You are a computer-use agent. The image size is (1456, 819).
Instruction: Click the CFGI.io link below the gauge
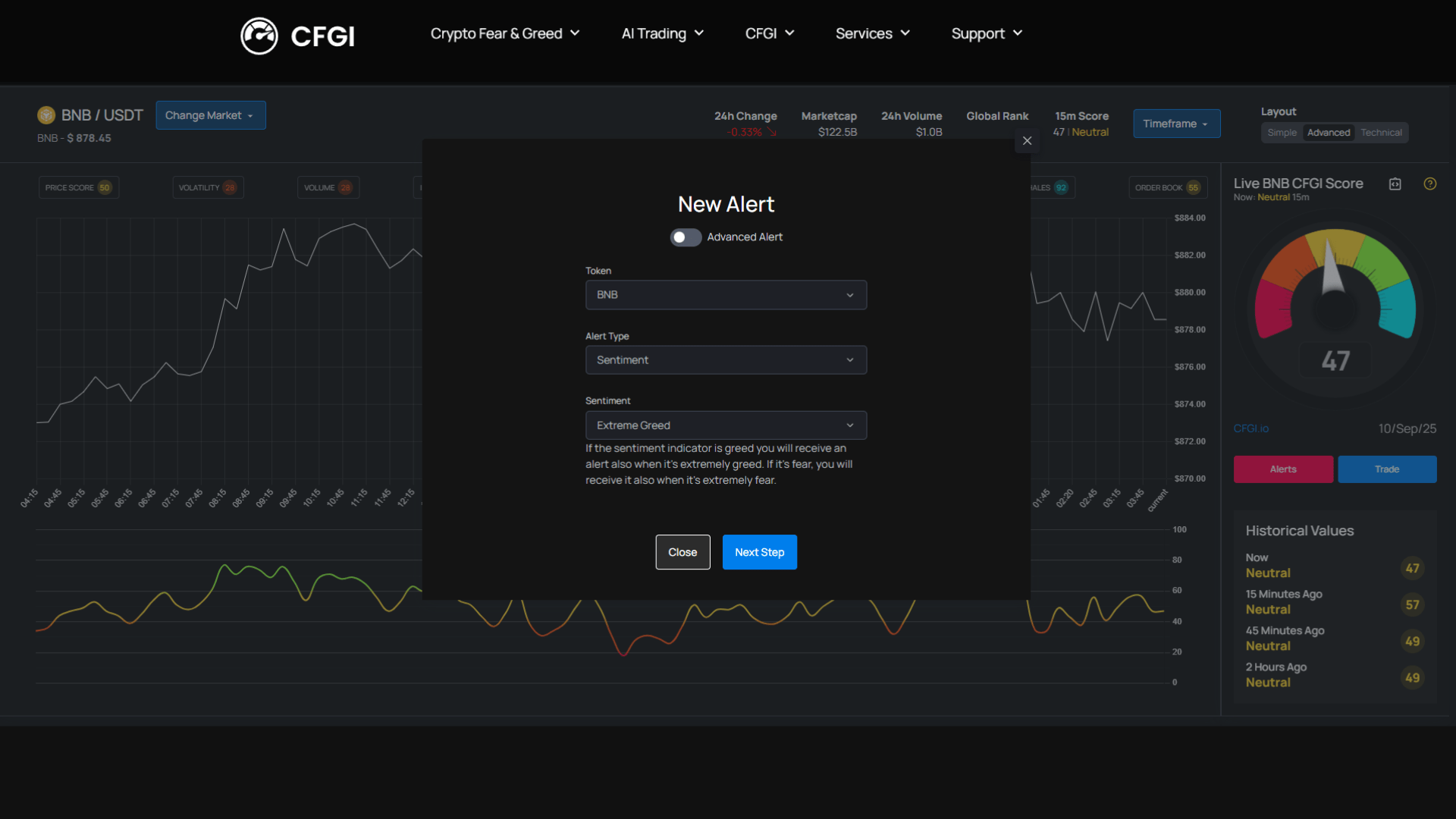point(1250,428)
